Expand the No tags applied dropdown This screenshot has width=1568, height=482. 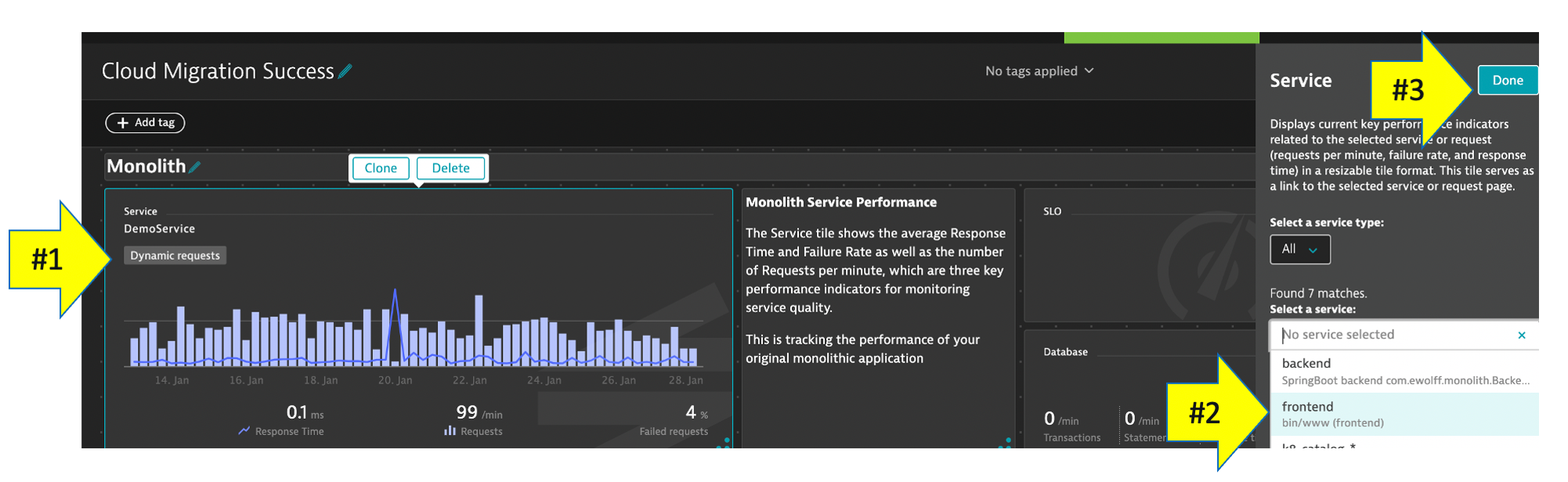tap(1039, 71)
